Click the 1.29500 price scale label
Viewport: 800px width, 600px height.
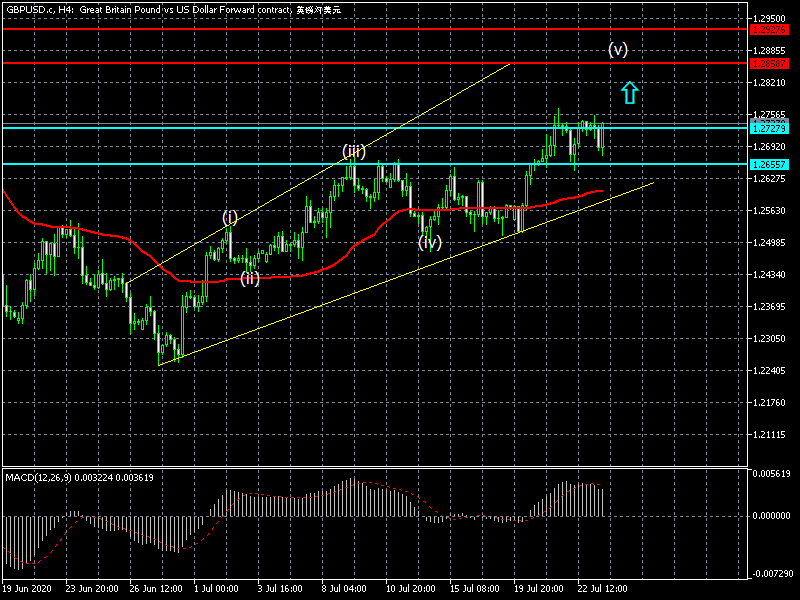tap(769, 19)
